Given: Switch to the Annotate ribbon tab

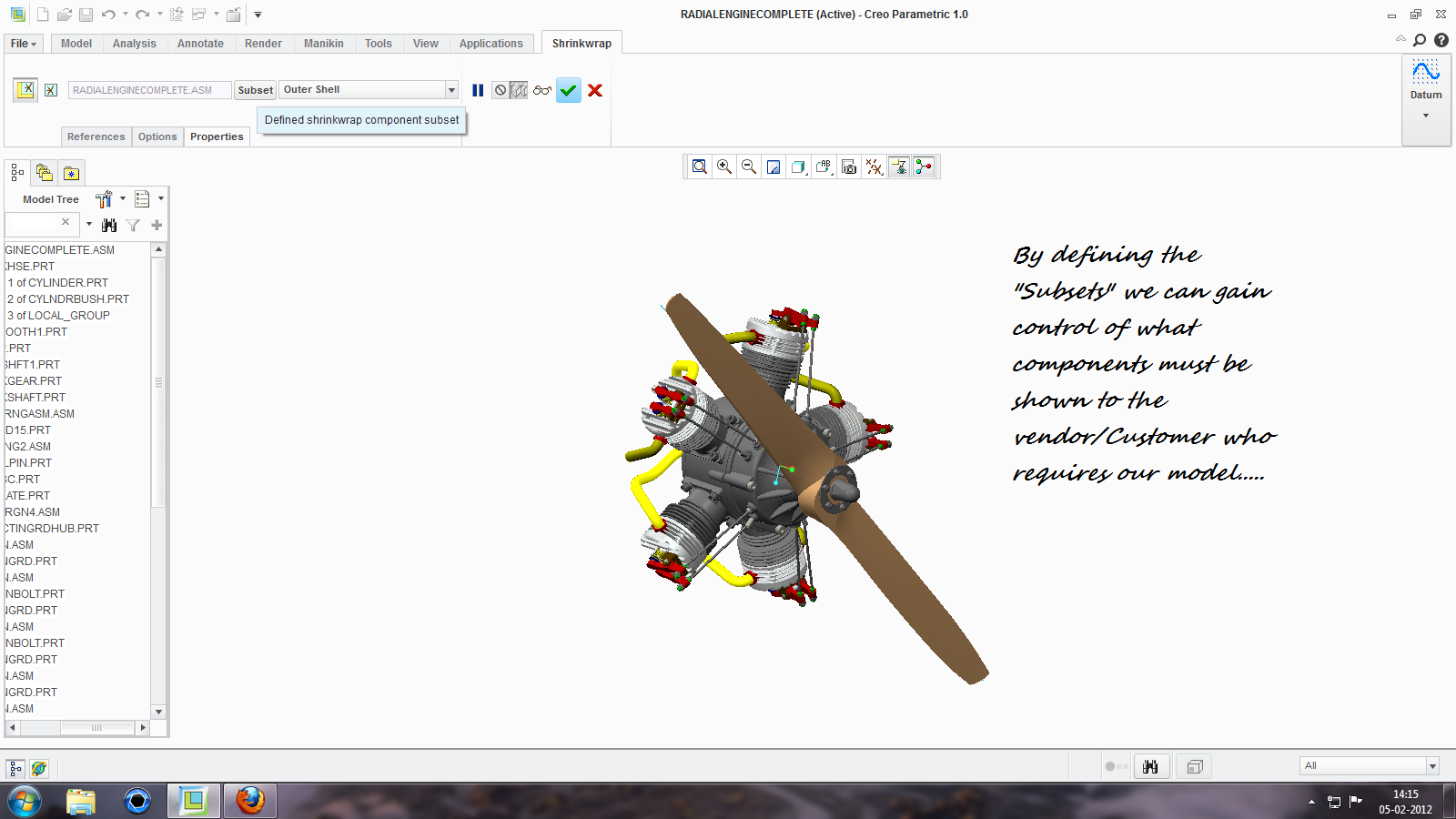Looking at the screenshot, I should [200, 44].
